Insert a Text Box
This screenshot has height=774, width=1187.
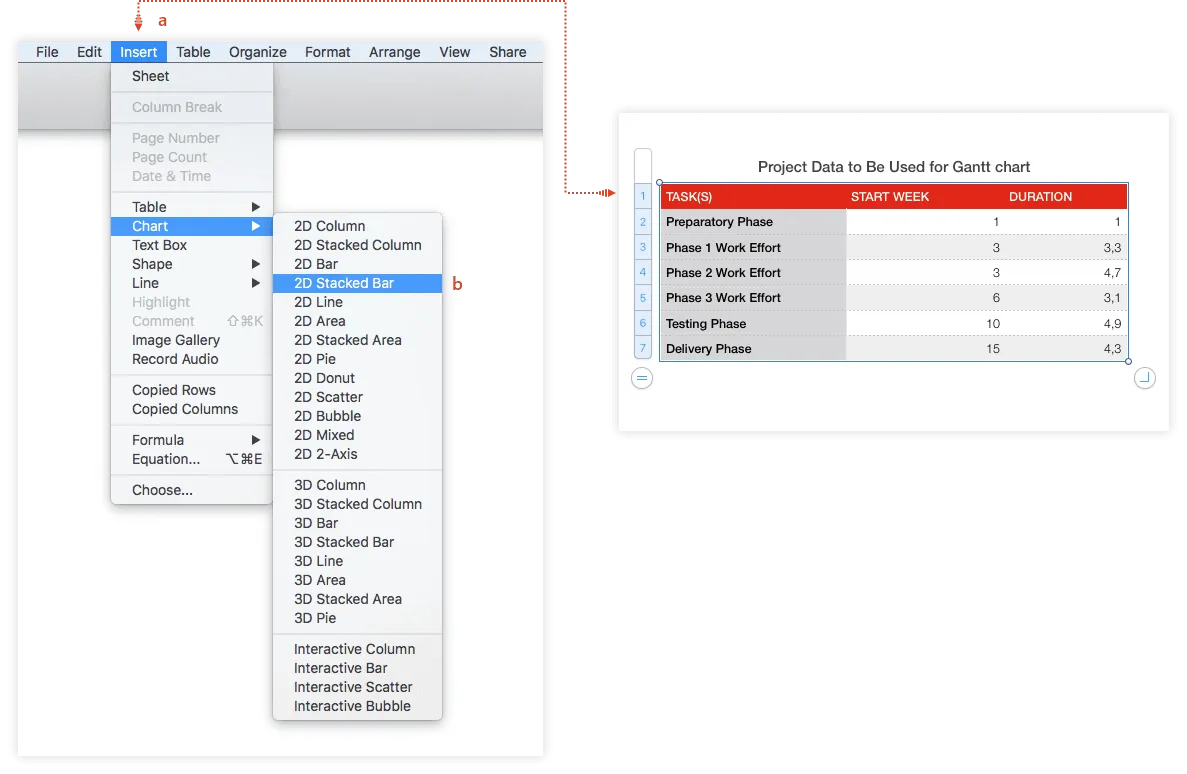pyautogui.click(x=192, y=245)
